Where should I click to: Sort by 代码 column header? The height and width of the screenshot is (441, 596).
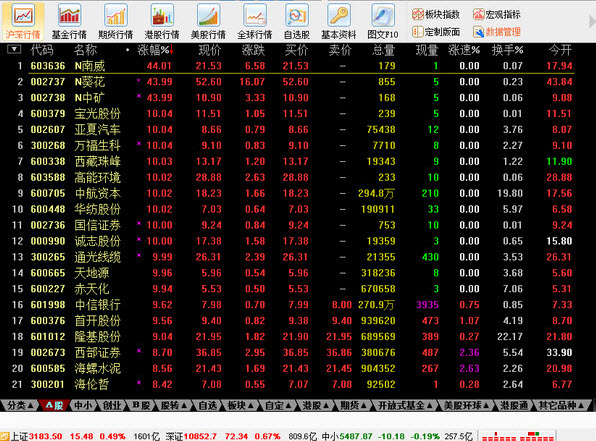click(42, 50)
